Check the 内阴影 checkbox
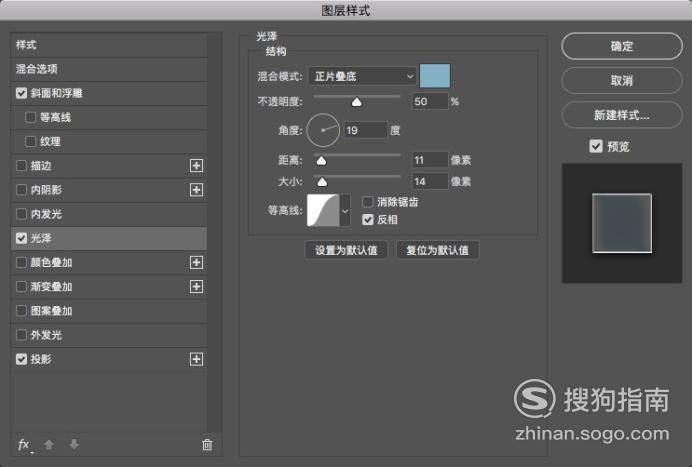Image resolution: width=692 pixels, height=467 pixels. [x=21, y=190]
